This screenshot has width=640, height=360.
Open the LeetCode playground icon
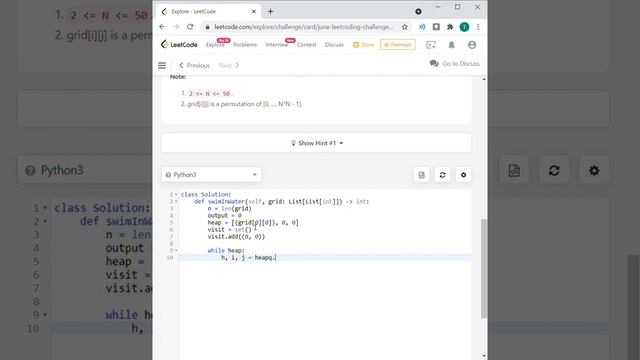tap(431, 45)
